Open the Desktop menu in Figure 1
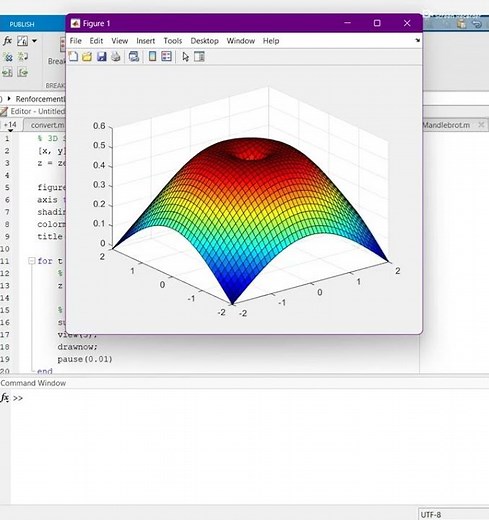The height and width of the screenshot is (520, 489). click(x=204, y=41)
